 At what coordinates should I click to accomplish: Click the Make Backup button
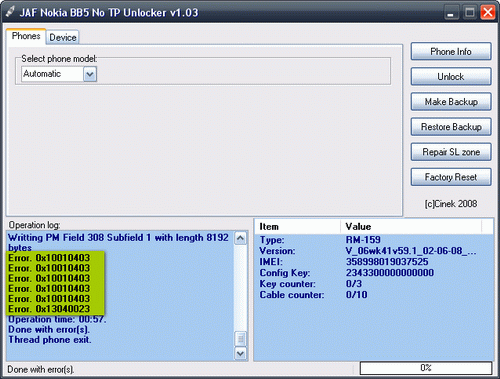click(451, 102)
